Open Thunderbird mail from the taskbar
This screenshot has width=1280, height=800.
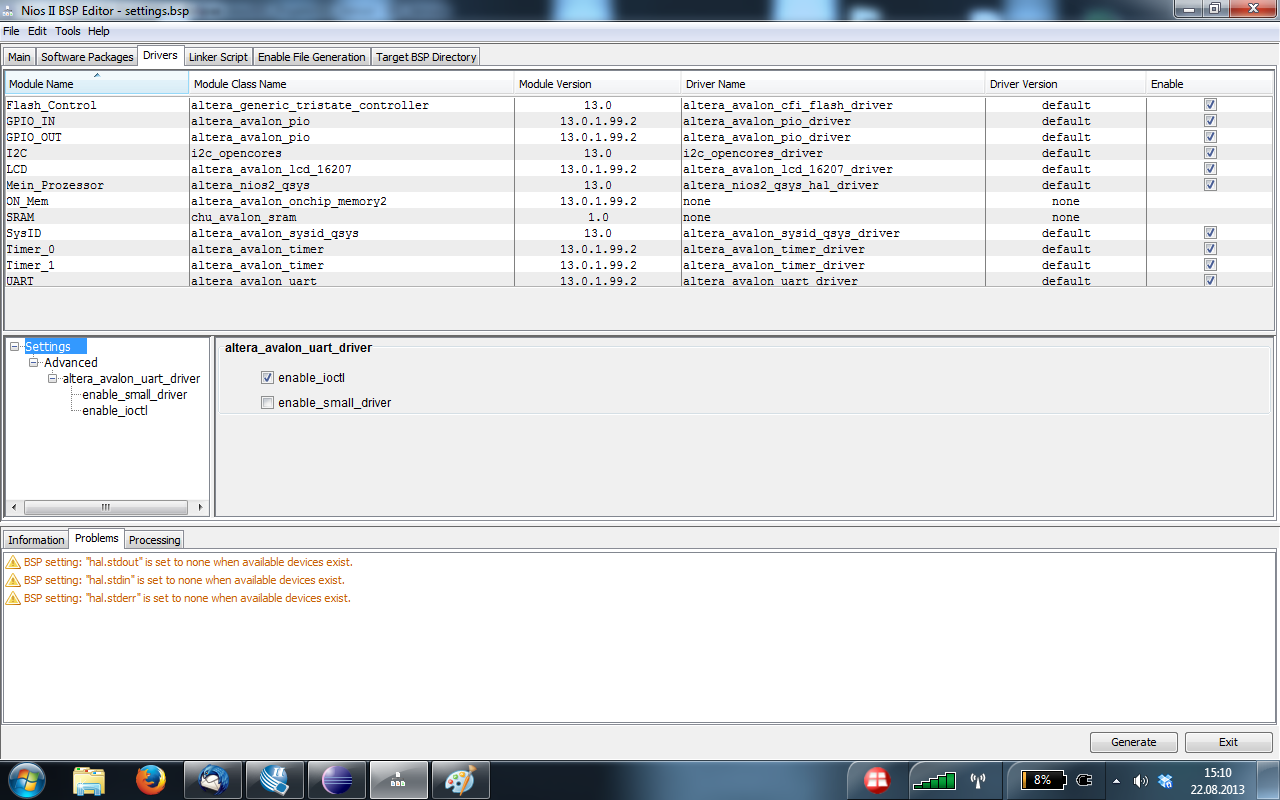click(x=213, y=779)
